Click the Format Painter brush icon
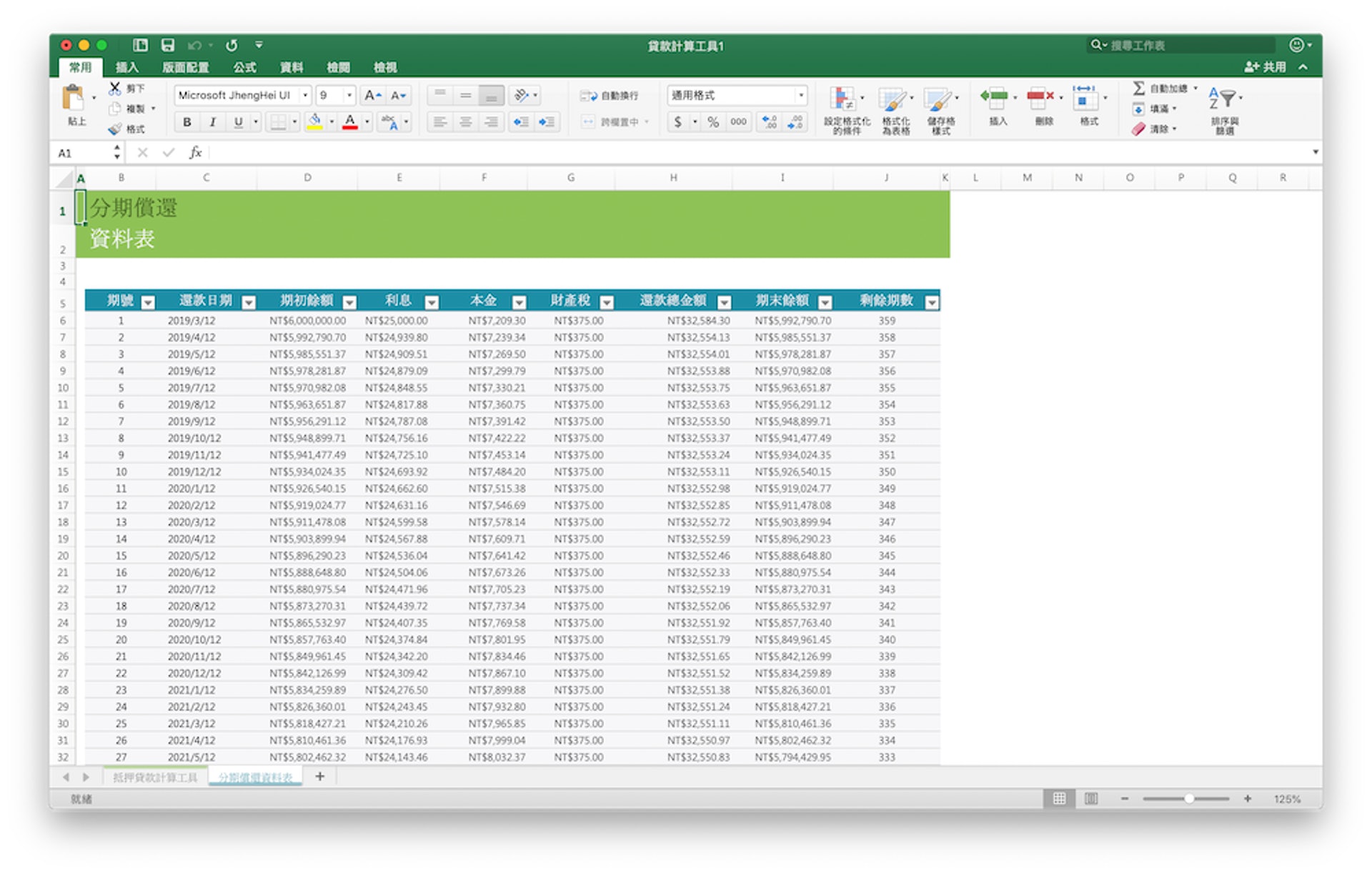 [x=116, y=129]
